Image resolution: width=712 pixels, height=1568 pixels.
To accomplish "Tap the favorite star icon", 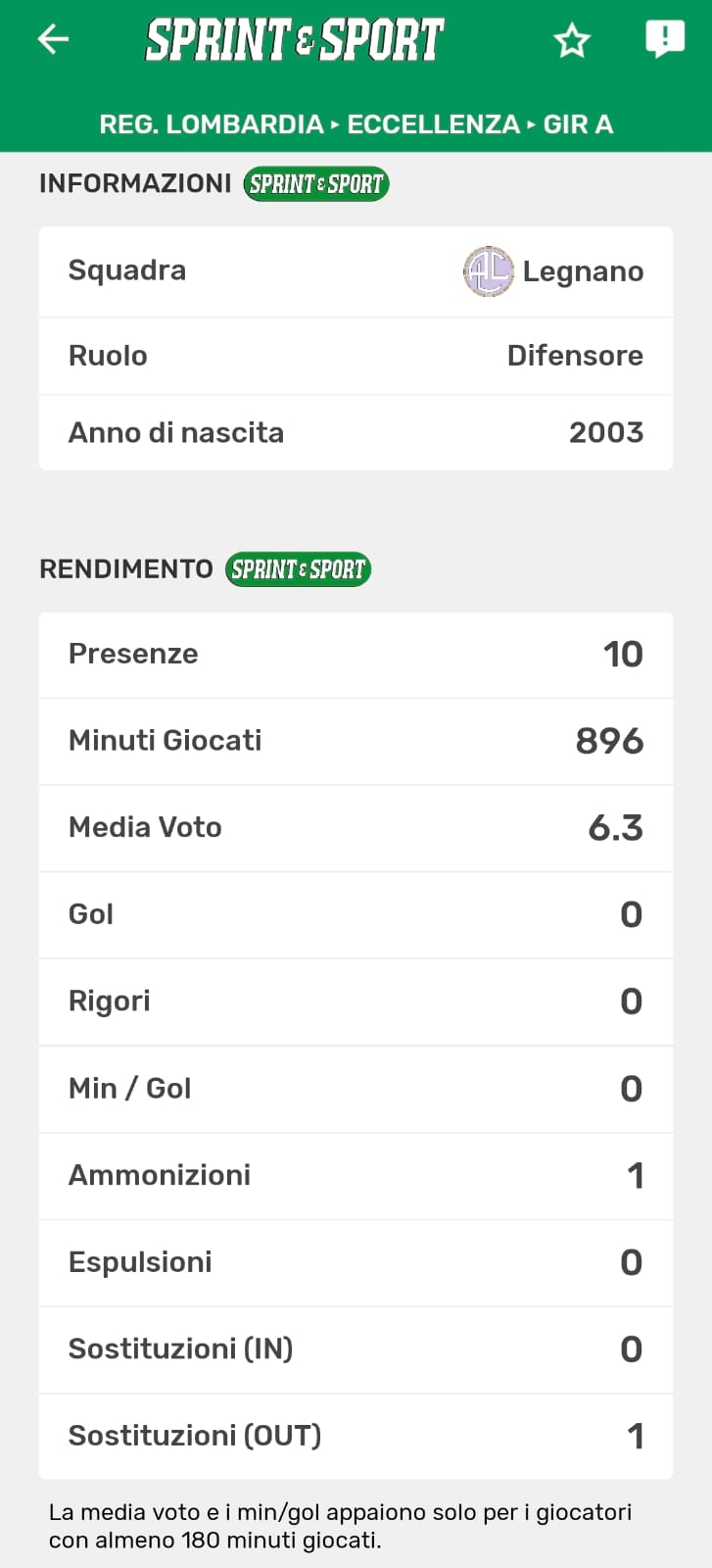I will (572, 40).
